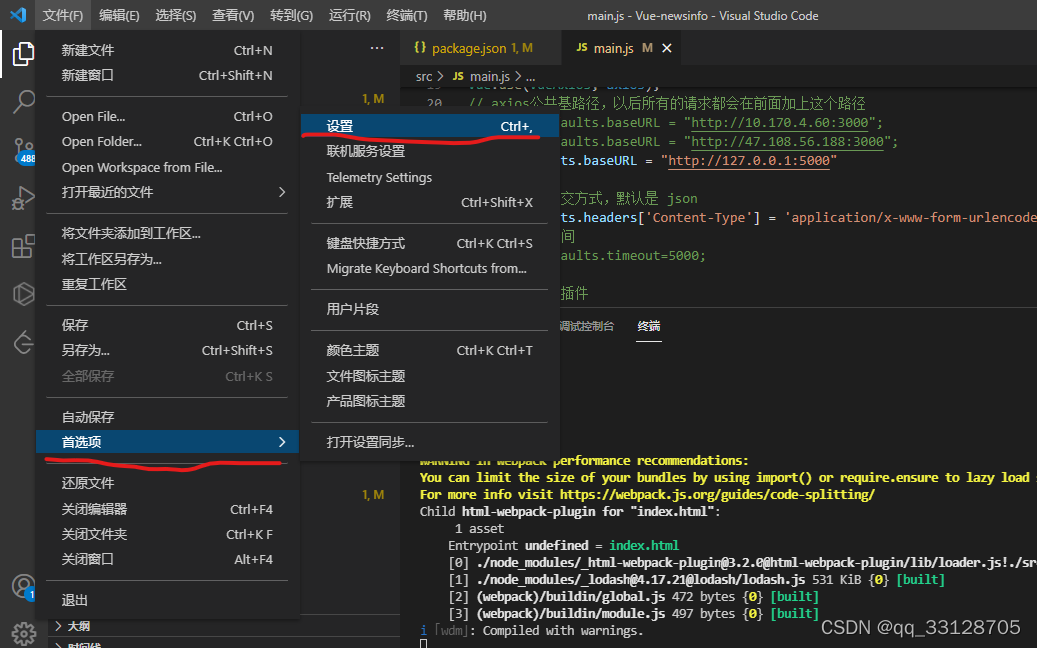Viewport: 1037px width, 648px height.
Task: Choose 新建窗口 from the File menu
Action: pyautogui.click(x=167, y=75)
